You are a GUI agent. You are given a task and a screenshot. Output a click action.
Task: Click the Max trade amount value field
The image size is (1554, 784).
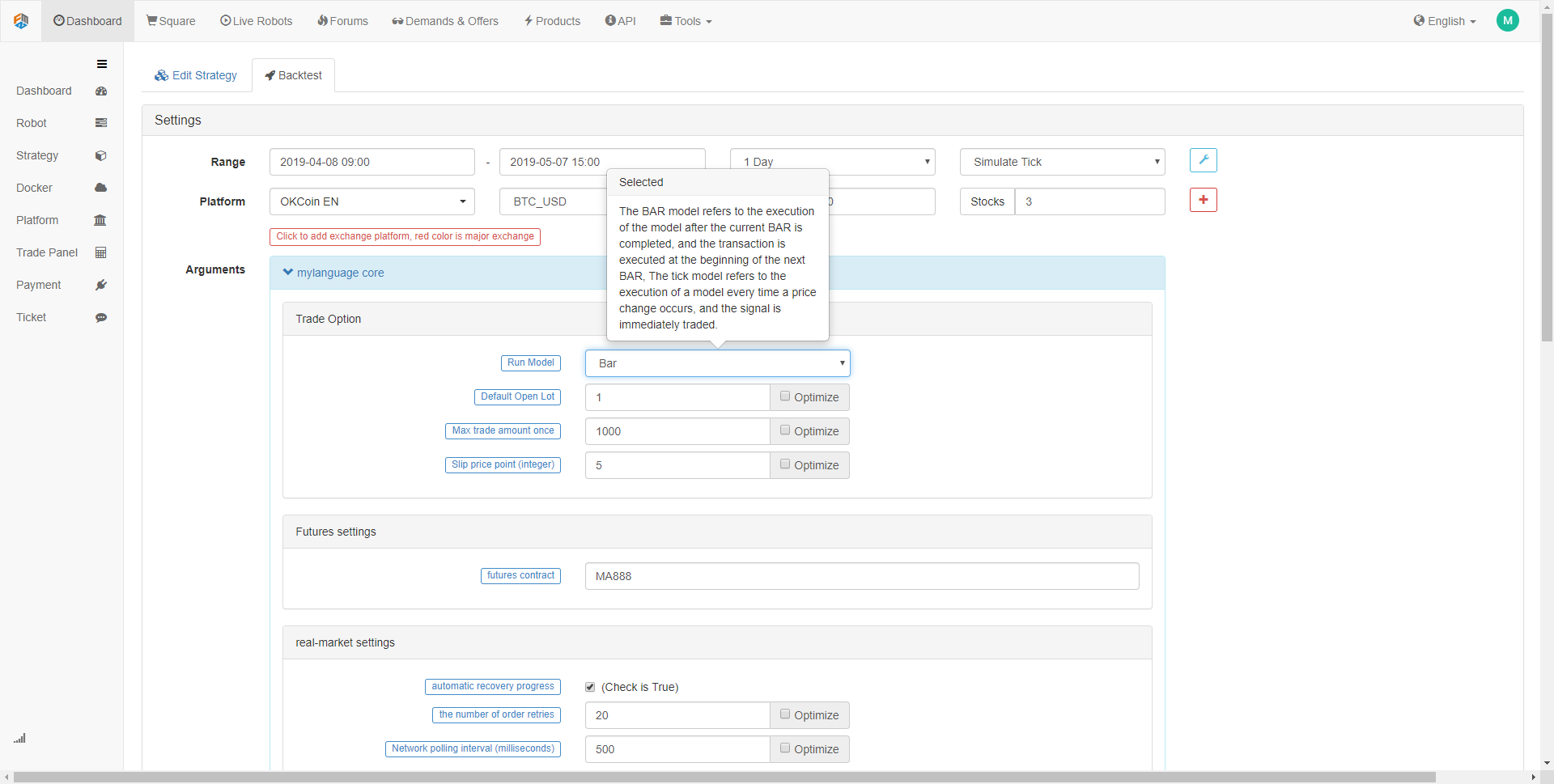click(677, 431)
